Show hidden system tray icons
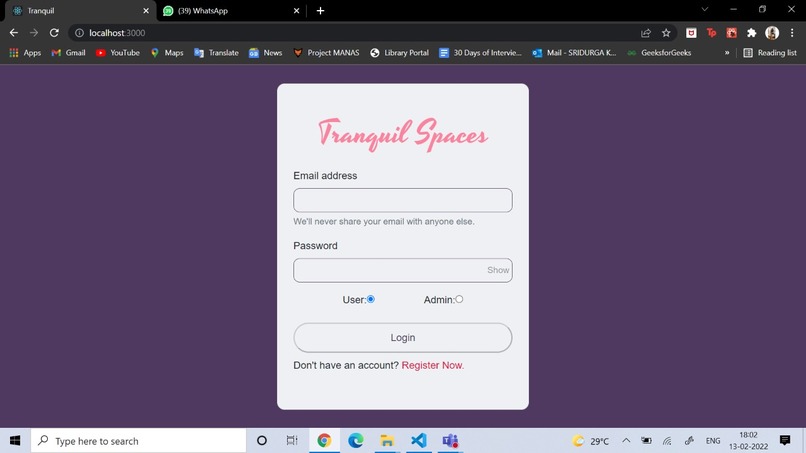This screenshot has width=806, height=453. (x=626, y=441)
